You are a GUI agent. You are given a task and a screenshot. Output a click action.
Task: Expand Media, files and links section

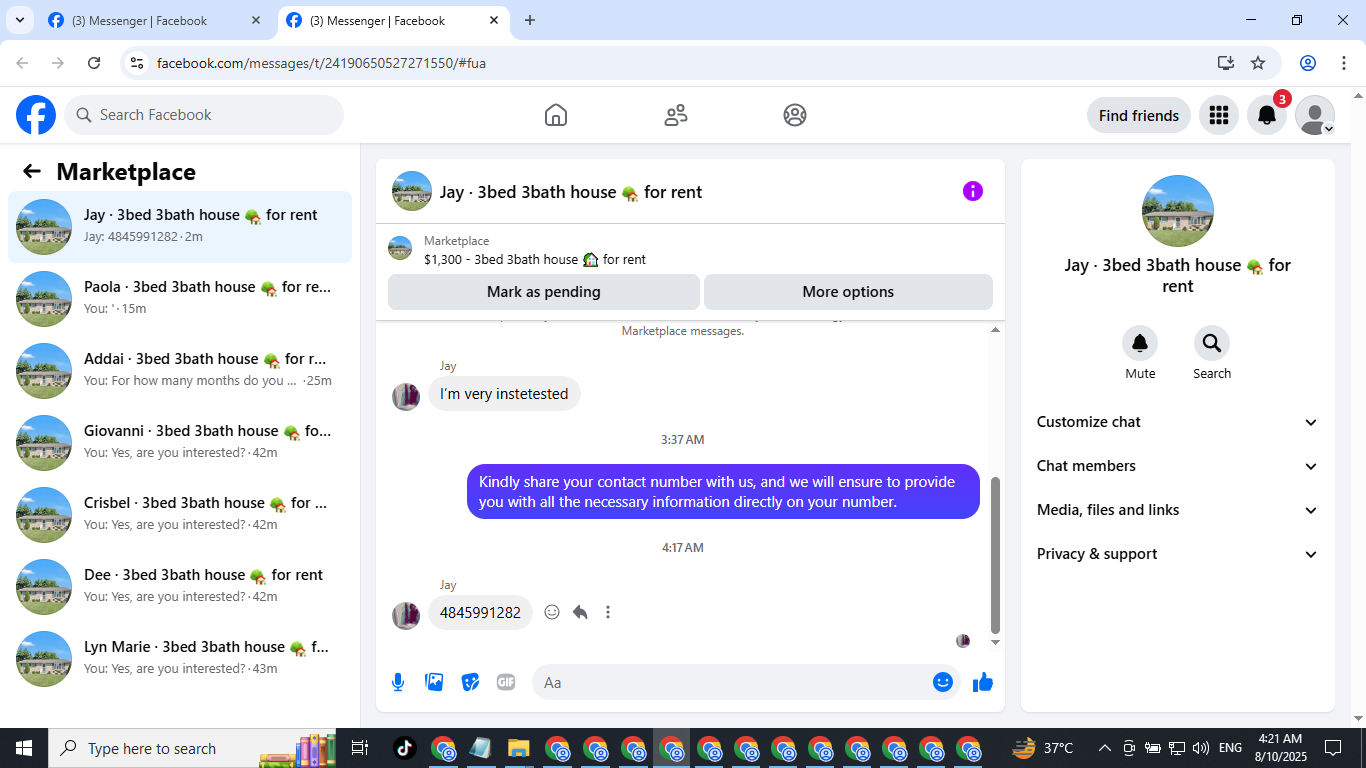pos(1178,510)
